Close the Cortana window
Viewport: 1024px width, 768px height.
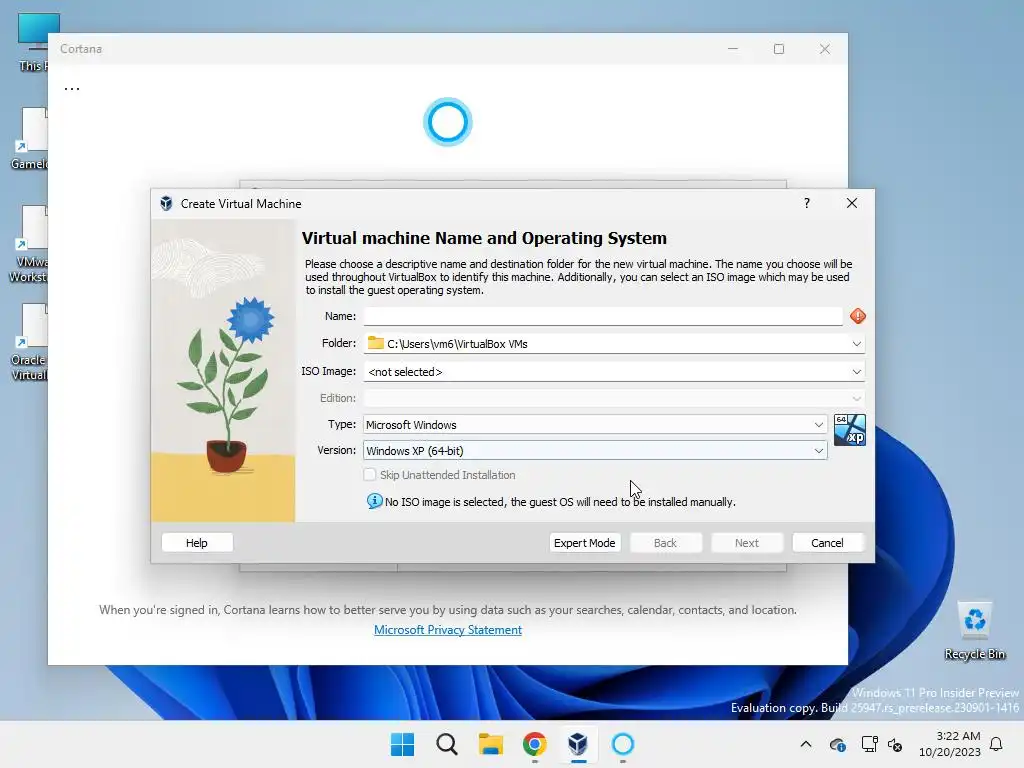click(x=825, y=49)
